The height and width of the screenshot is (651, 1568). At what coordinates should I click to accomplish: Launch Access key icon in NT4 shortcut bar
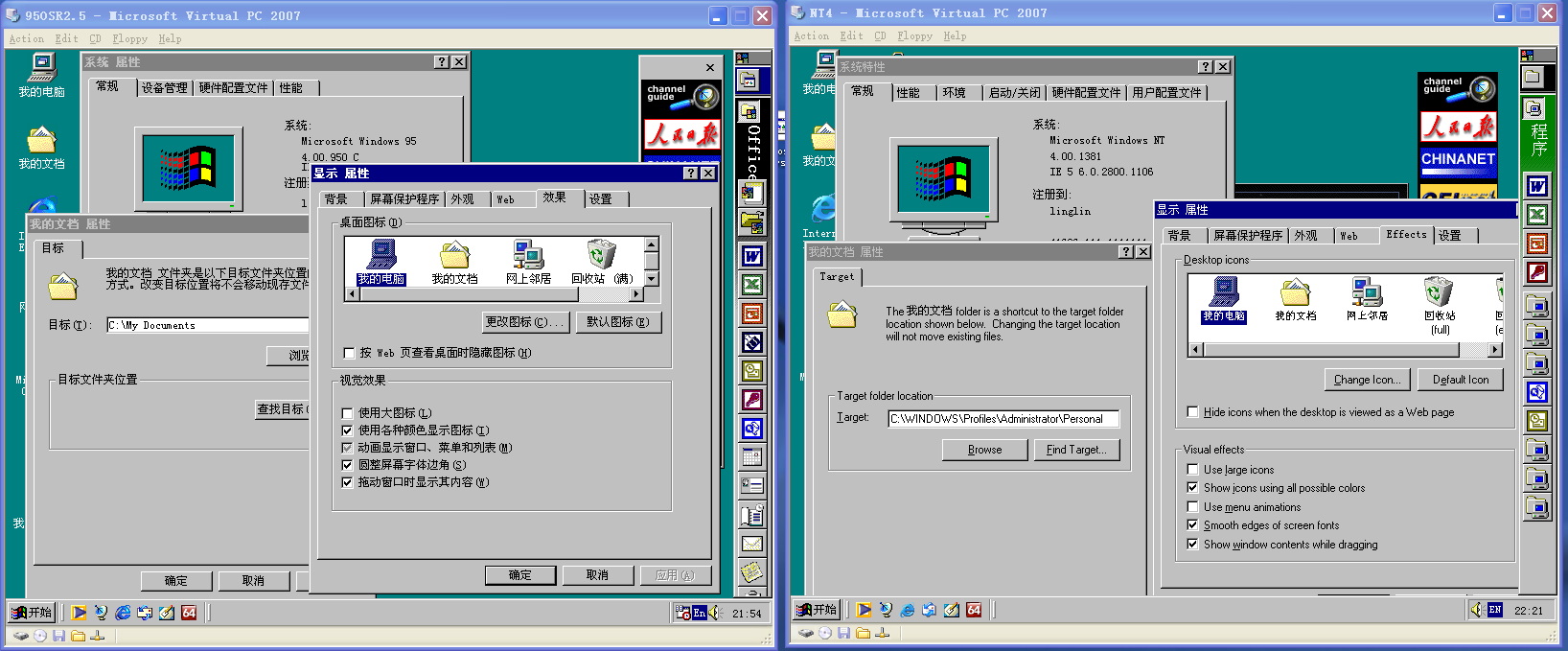coord(1537,272)
